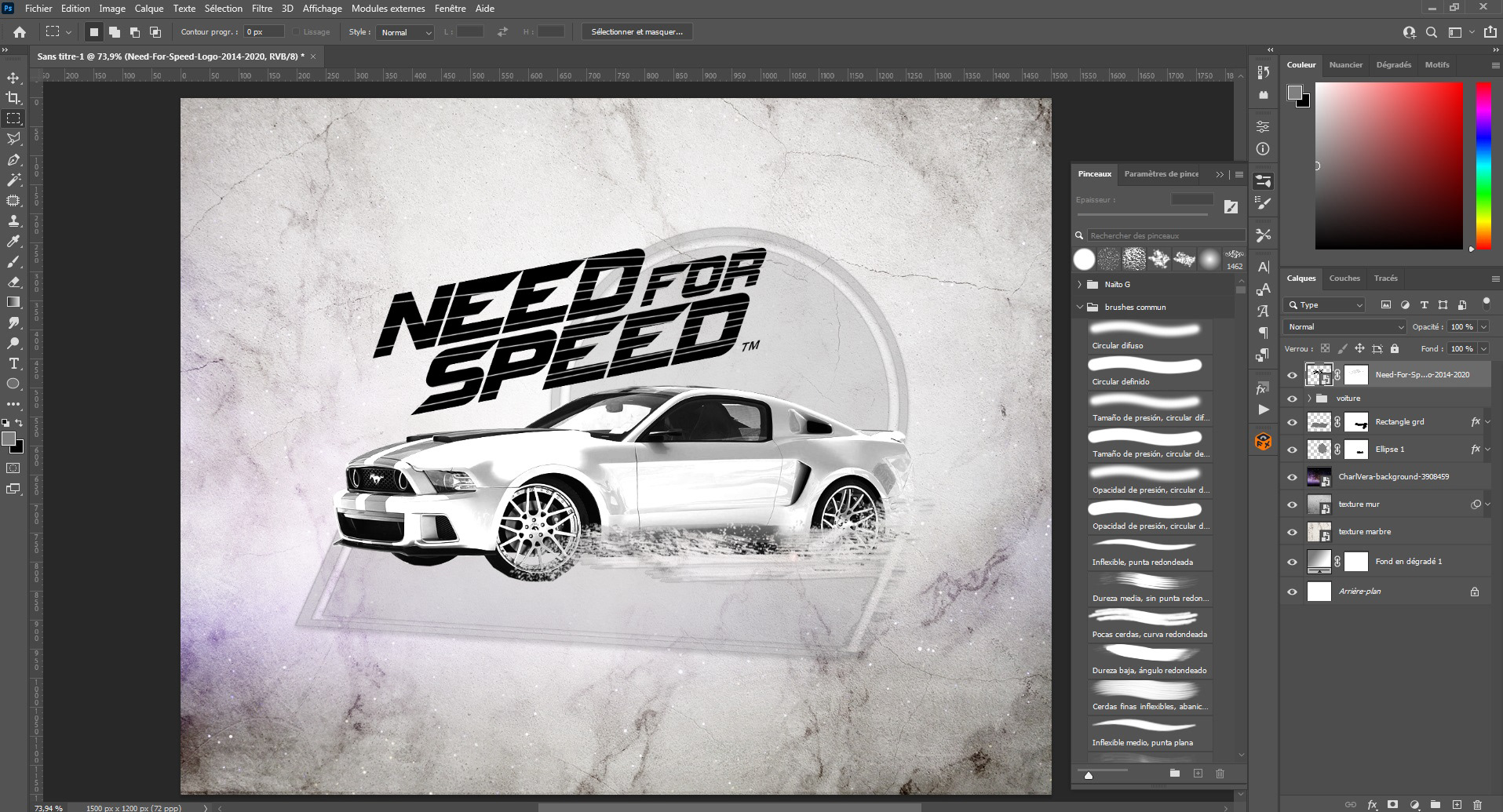This screenshot has height=812, width=1503.
Task: Hide the Arrière-plan layer
Action: tap(1292, 592)
